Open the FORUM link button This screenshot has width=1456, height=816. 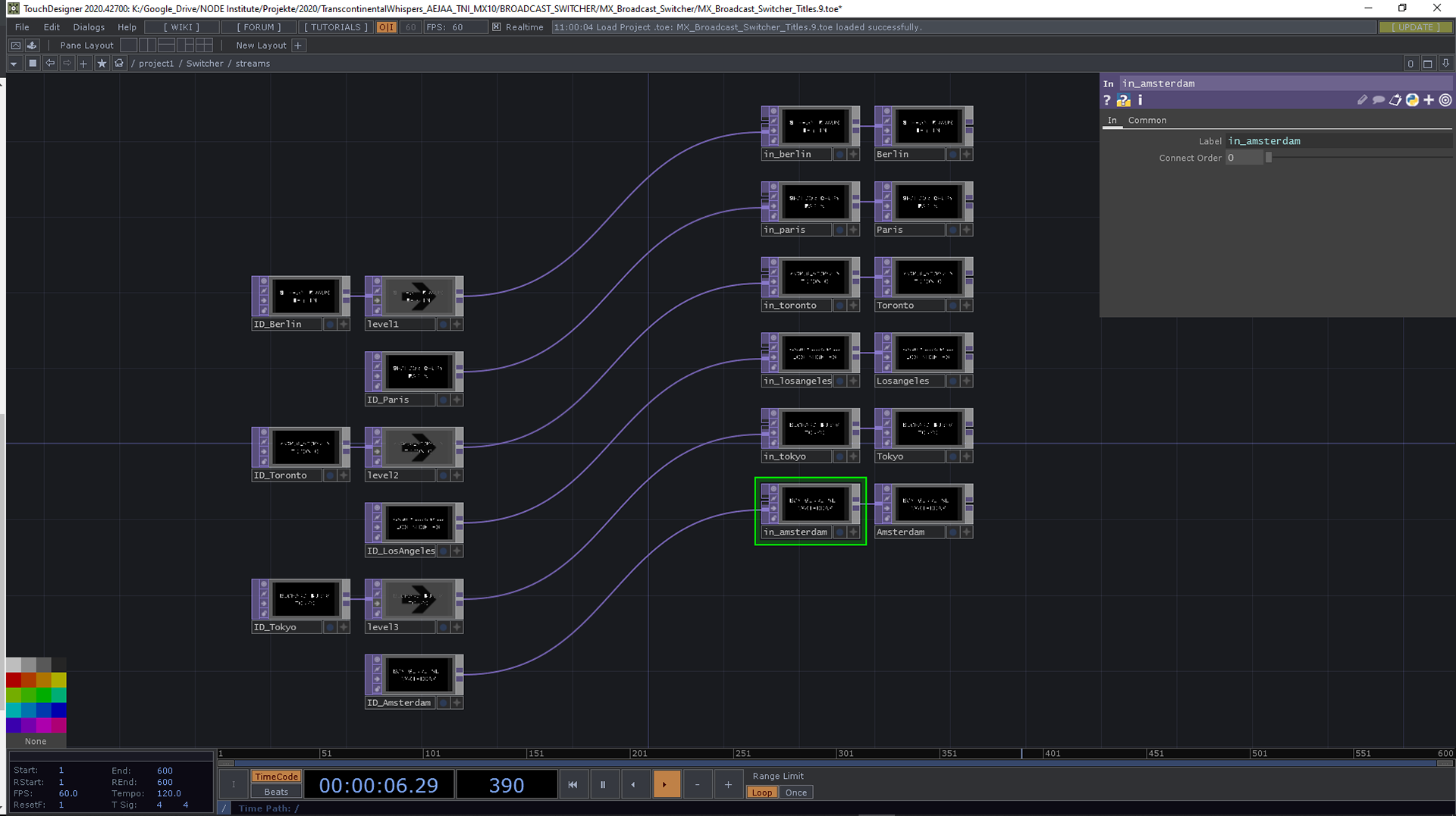click(x=259, y=27)
